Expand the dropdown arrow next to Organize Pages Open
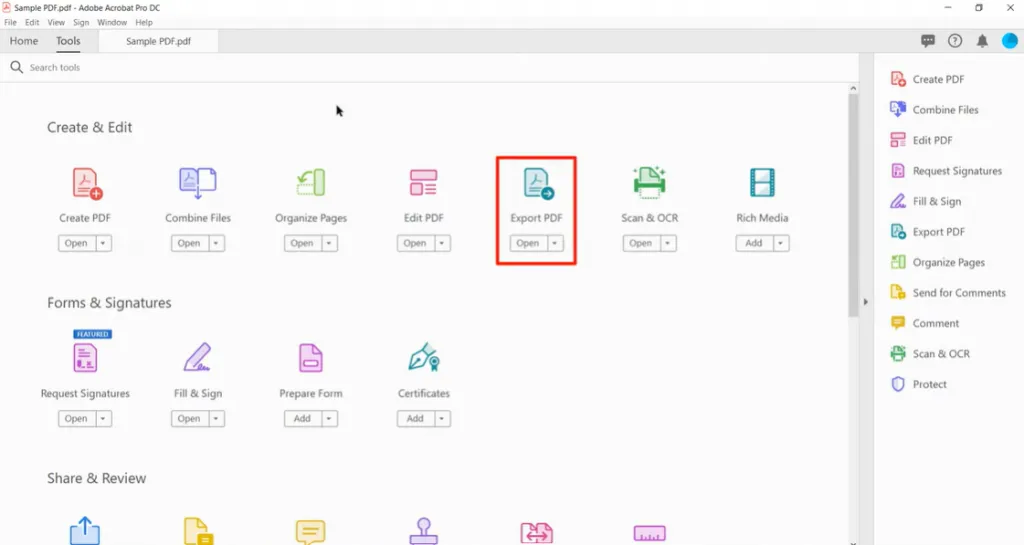The height and width of the screenshot is (545, 1024). point(329,243)
